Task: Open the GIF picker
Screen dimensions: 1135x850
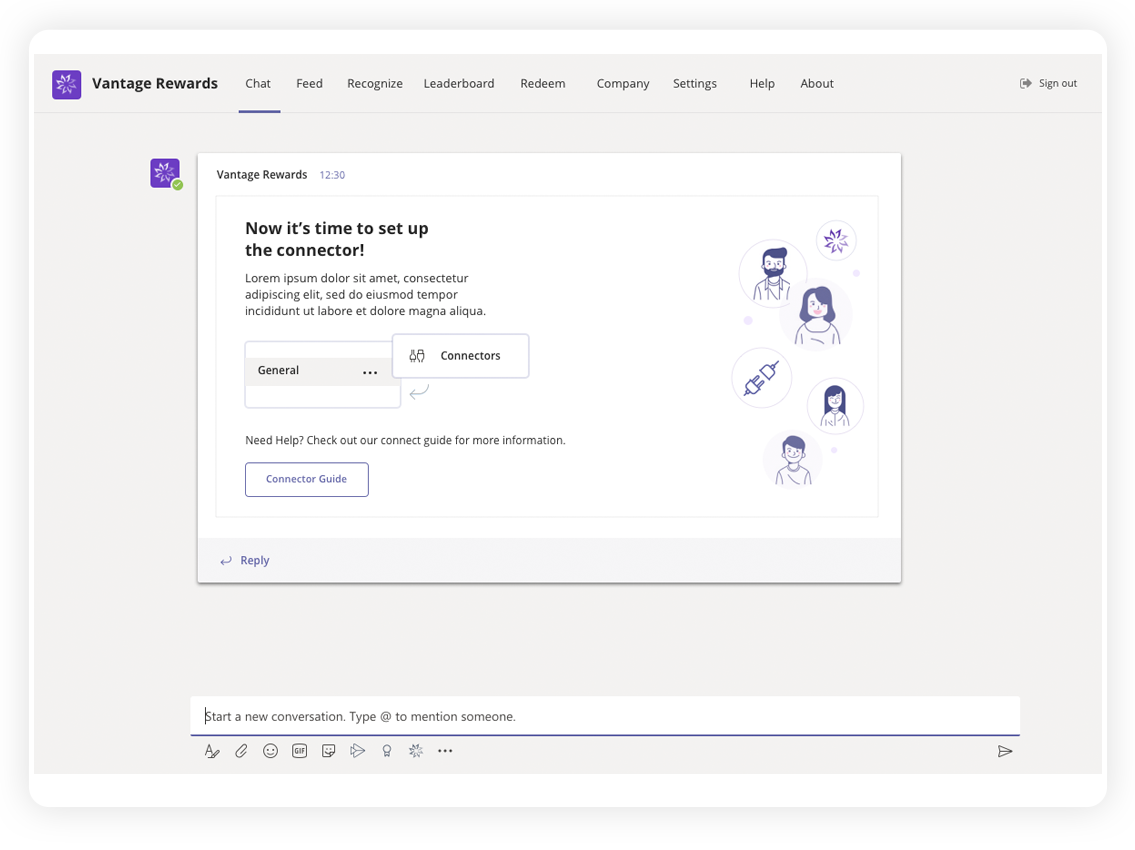Action: tap(300, 751)
